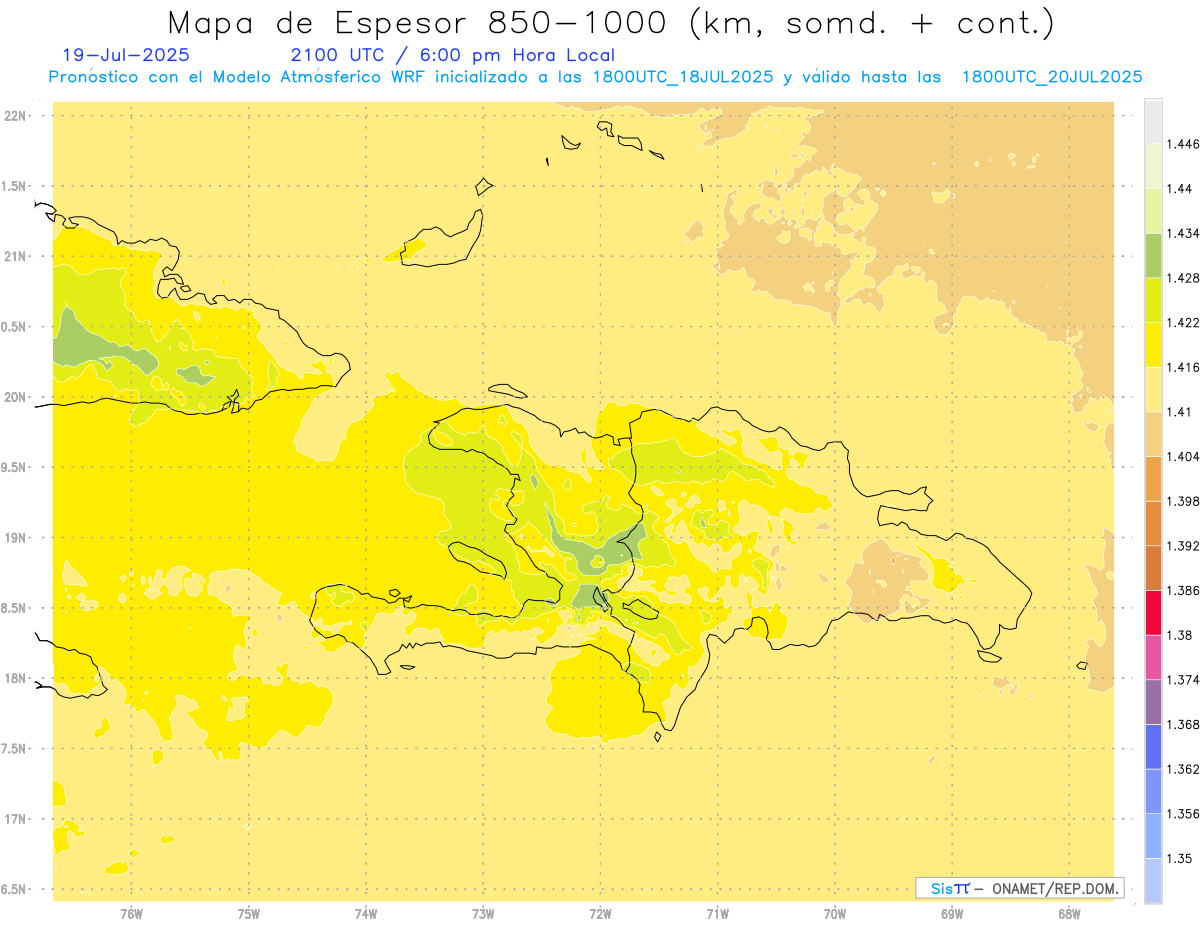Pick the yellow-green 1.422–1.428 legend swatch
This screenshot has width=1200, height=927.
click(x=1153, y=300)
